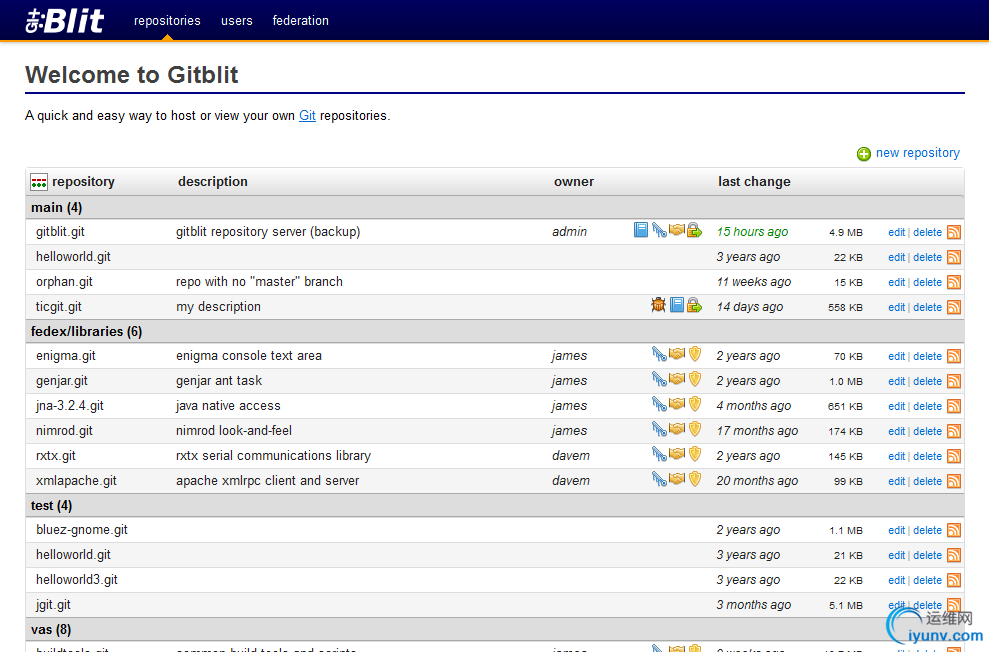The image size is (989, 652).
Task: Click the padlock push icon for gitblit.git
Action: 694,230
